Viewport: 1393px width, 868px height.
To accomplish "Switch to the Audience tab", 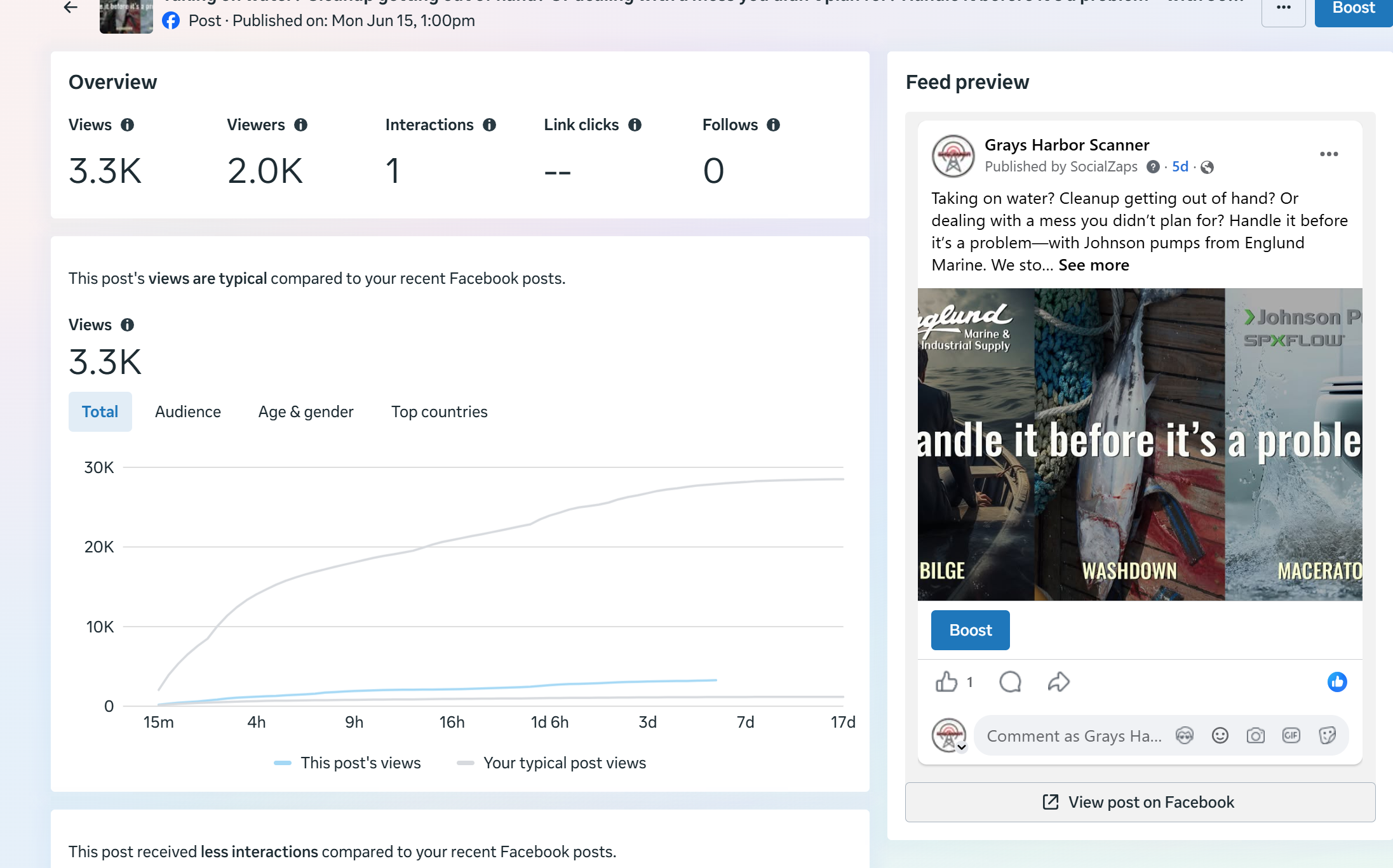I will (188, 412).
